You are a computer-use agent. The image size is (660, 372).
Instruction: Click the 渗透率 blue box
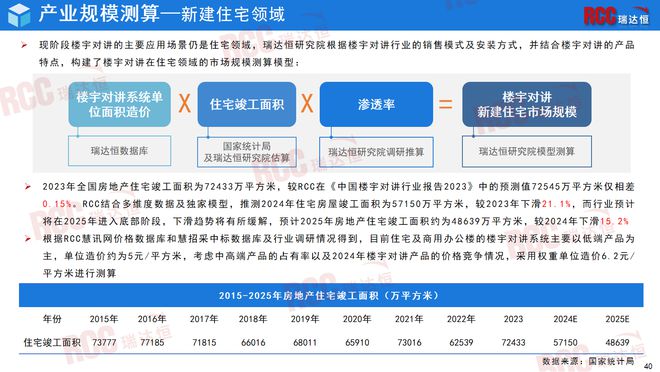pos(376,104)
